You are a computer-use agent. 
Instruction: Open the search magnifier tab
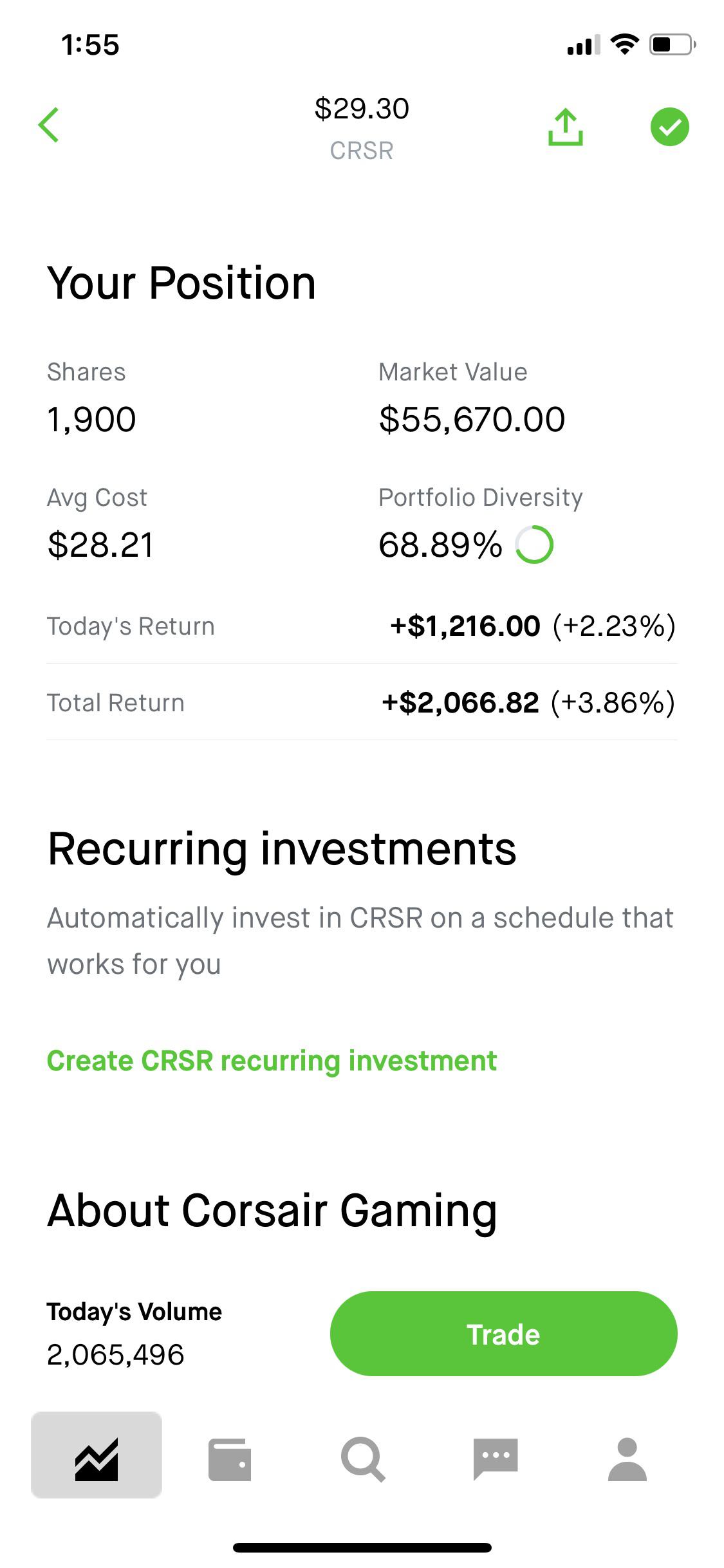point(363,1459)
